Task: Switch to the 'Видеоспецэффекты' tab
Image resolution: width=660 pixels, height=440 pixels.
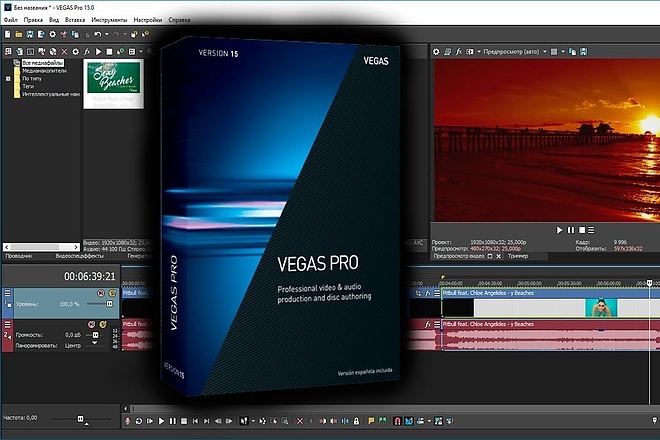Action: tap(80, 256)
